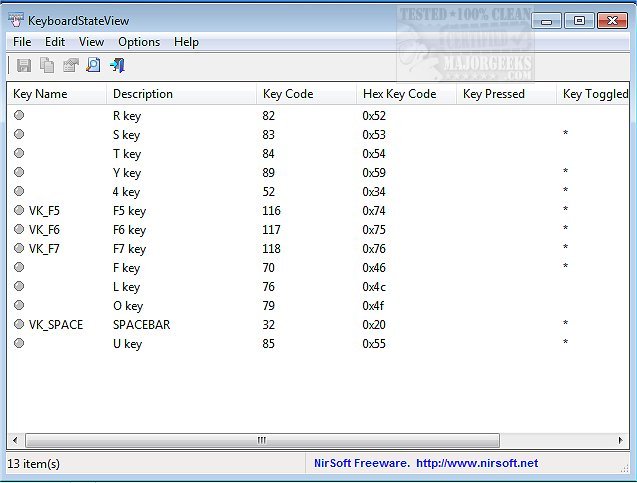Screen dimensions: 637x483
Task: Select the 'F7 key' description cell
Action: tap(129, 249)
